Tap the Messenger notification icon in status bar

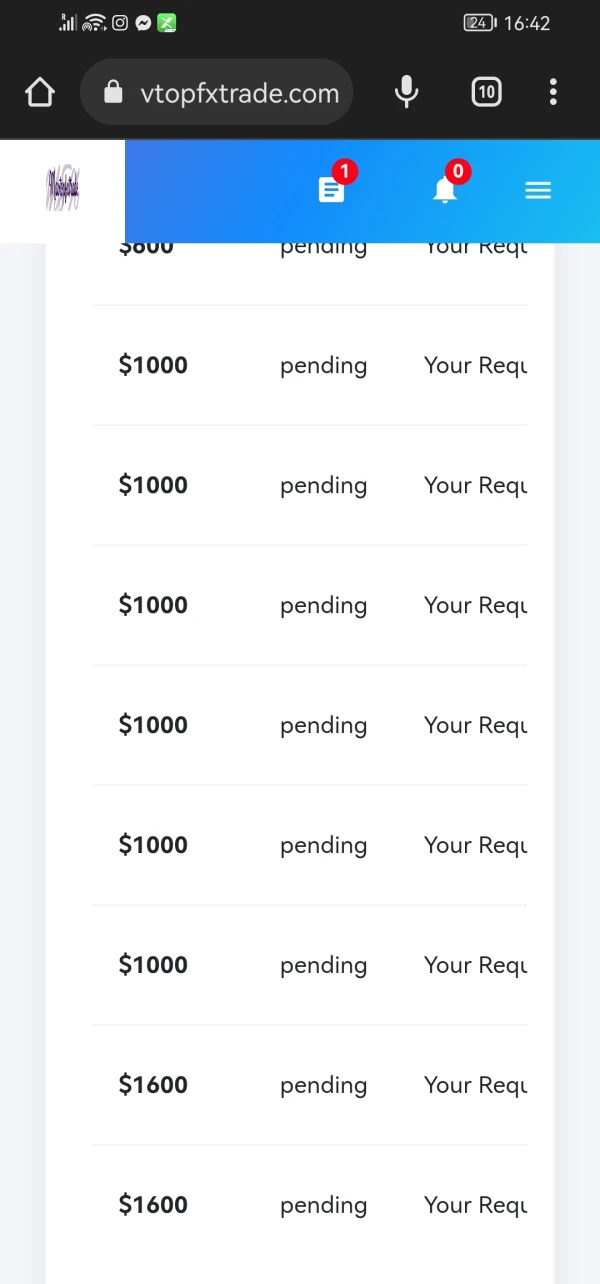coord(143,23)
